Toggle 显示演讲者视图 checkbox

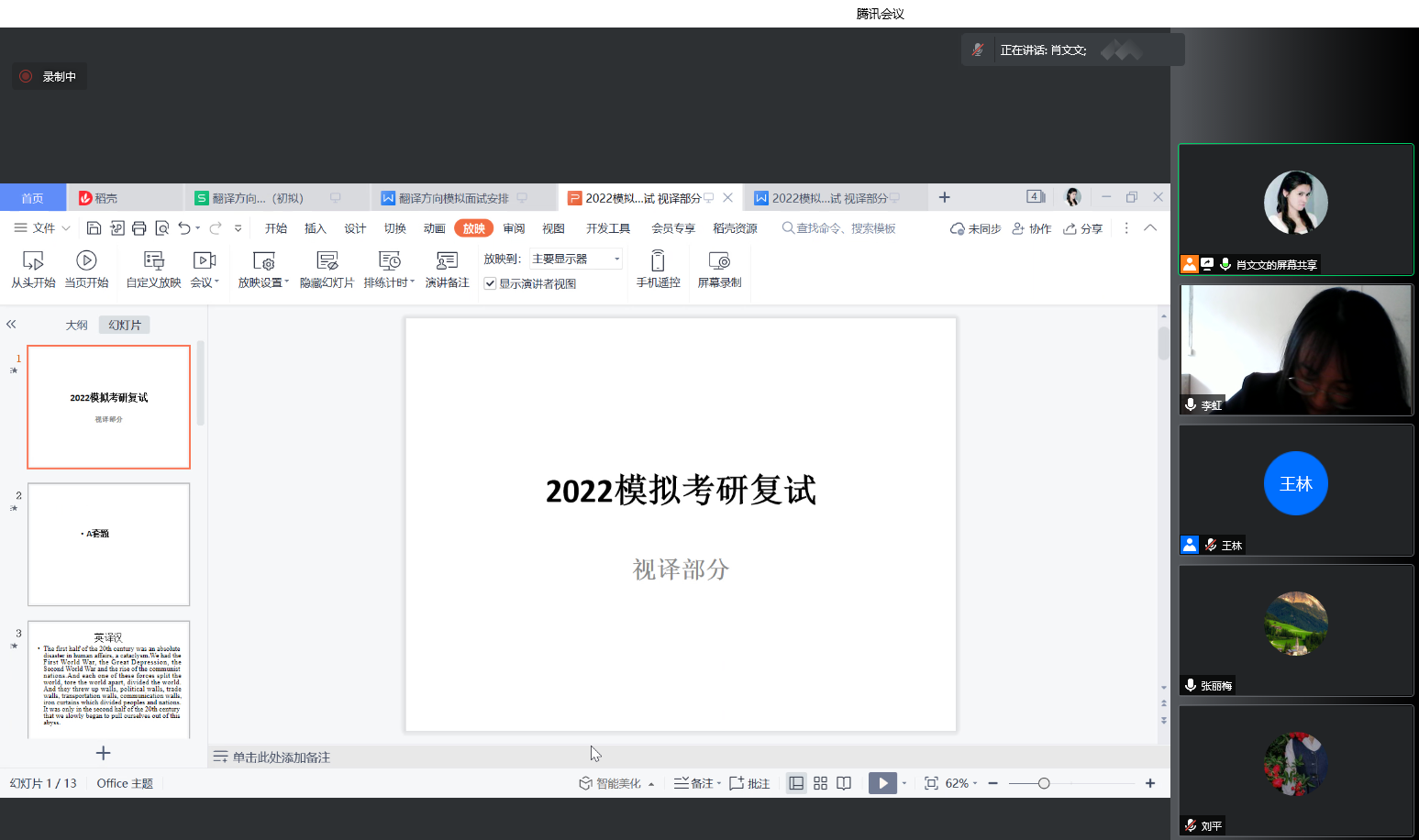[491, 284]
